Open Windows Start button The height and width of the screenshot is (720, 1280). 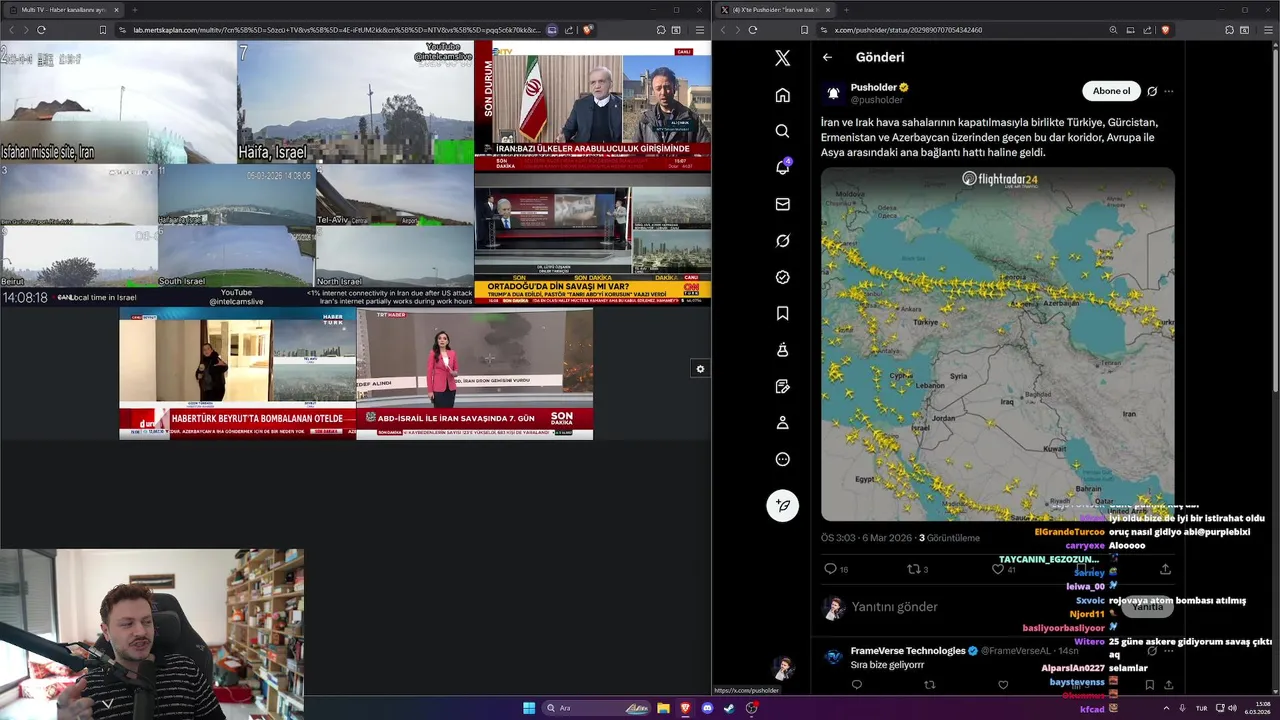pos(529,708)
